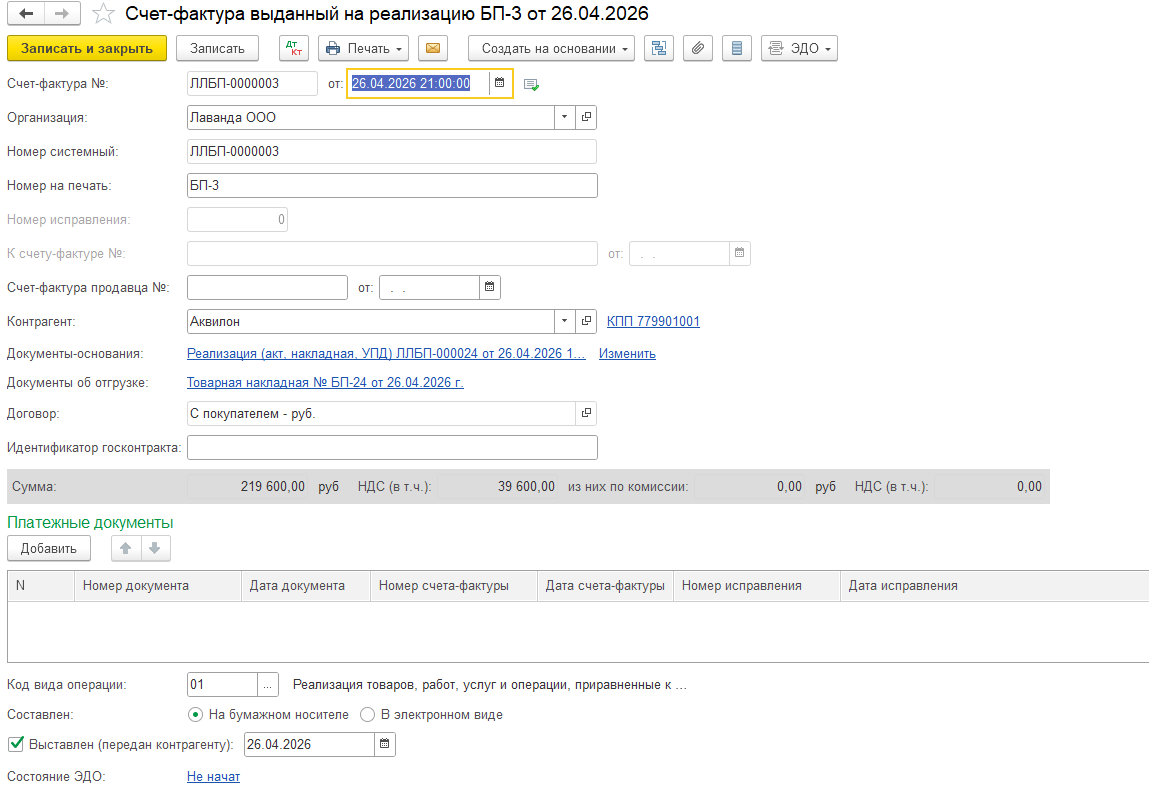The width and height of the screenshot is (1149, 794).
Task: Show Дт/Кт postings of the document
Action: [x=294, y=48]
